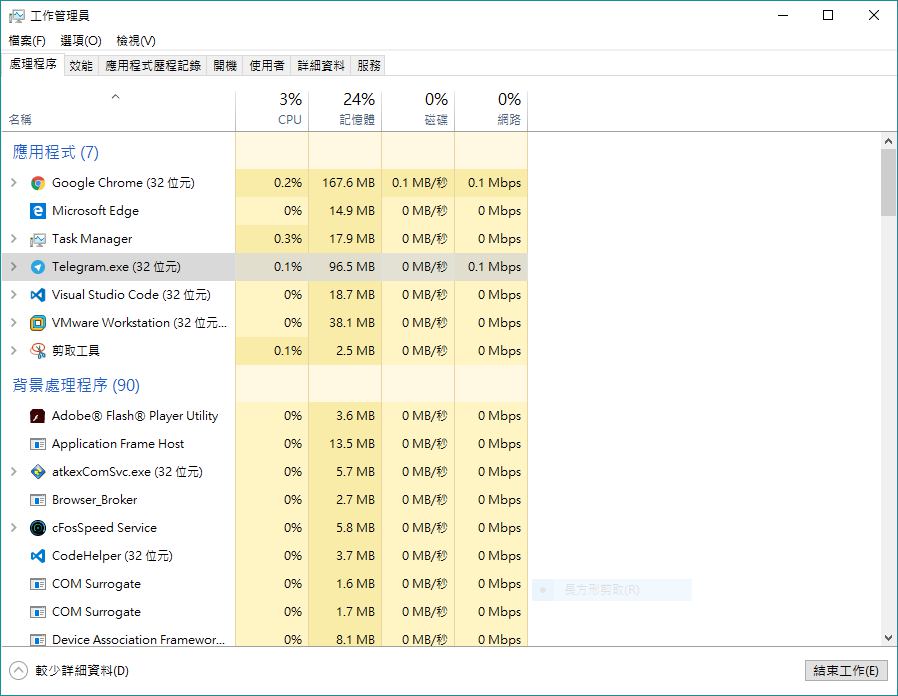The height and width of the screenshot is (696, 898).
Task: Expand the atkexComSvc.exe process entry
Action: tap(13, 472)
